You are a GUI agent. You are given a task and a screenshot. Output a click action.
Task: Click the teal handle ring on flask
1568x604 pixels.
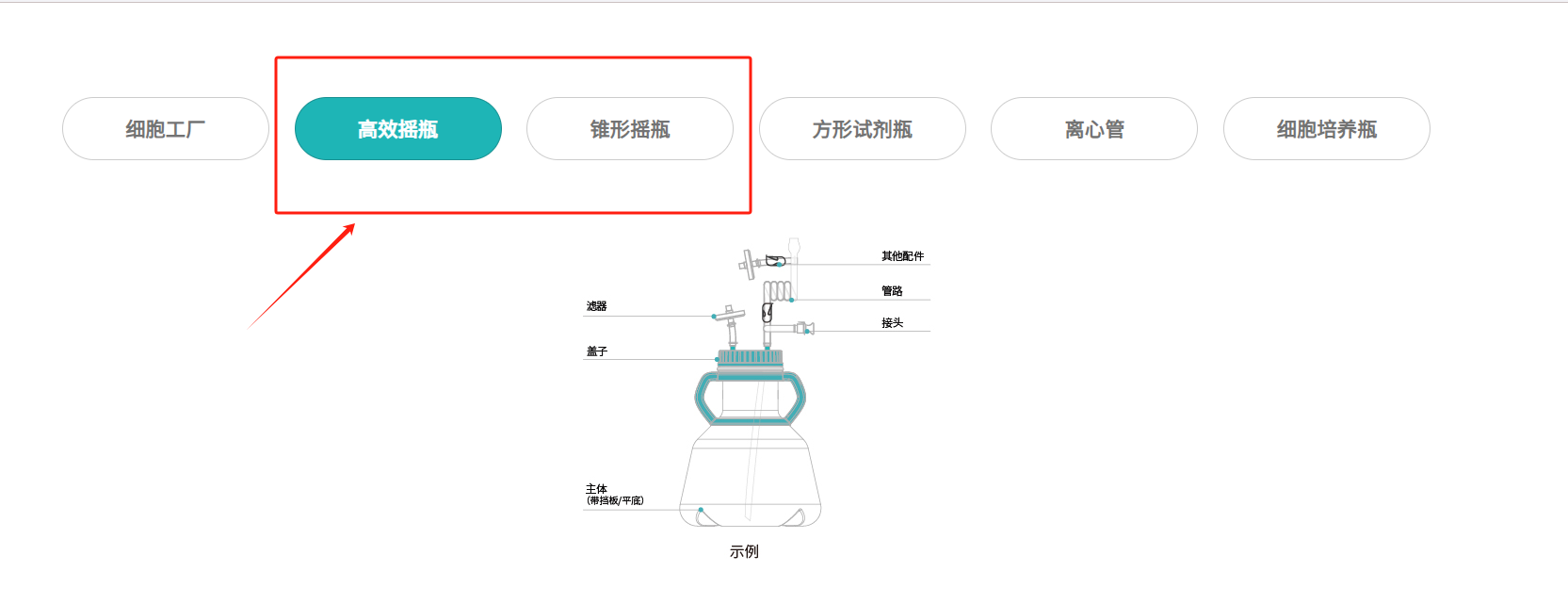click(x=751, y=398)
